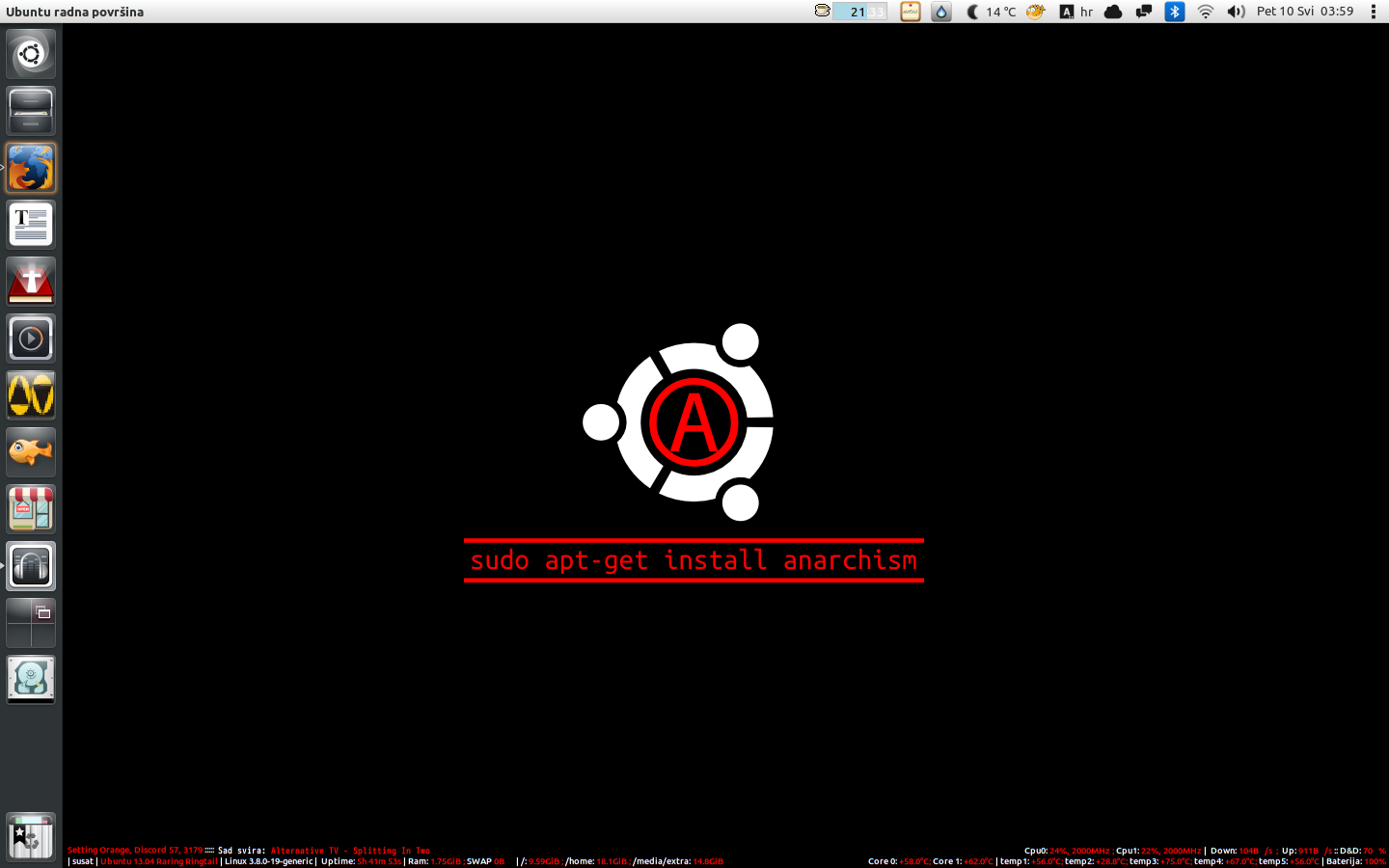
Task: Open the sound volume indicator
Action: point(1236,12)
